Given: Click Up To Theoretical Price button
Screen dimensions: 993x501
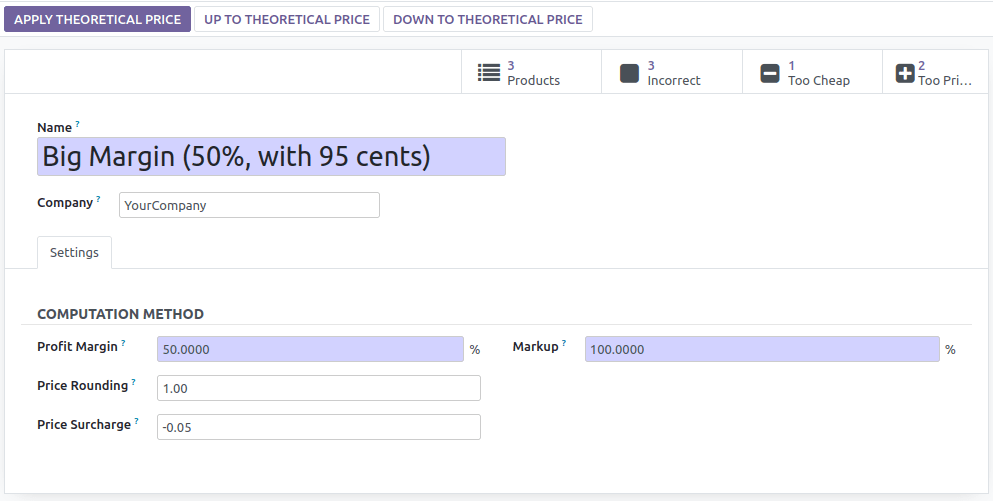Looking at the screenshot, I should pos(287,19).
